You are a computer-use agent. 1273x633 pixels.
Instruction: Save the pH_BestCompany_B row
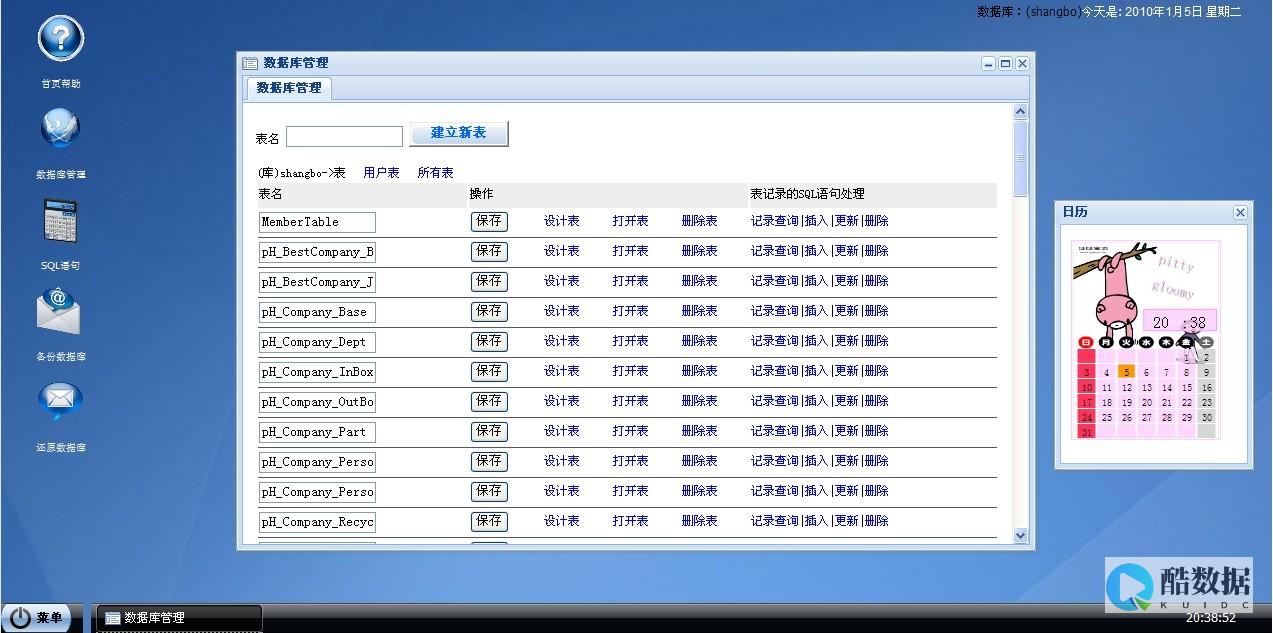click(489, 251)
